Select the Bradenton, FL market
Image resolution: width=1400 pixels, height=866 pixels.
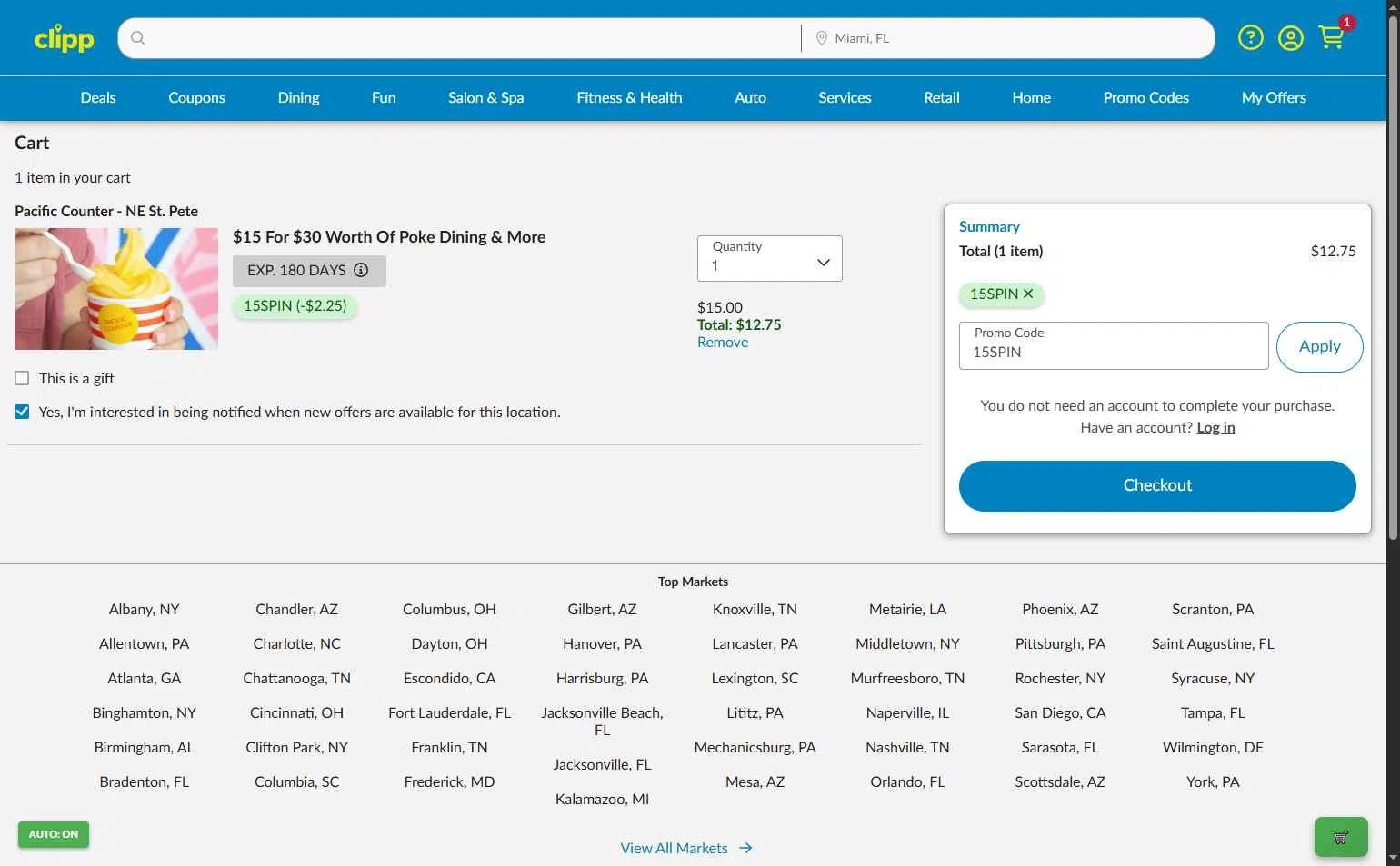click(x=145, y=781)
